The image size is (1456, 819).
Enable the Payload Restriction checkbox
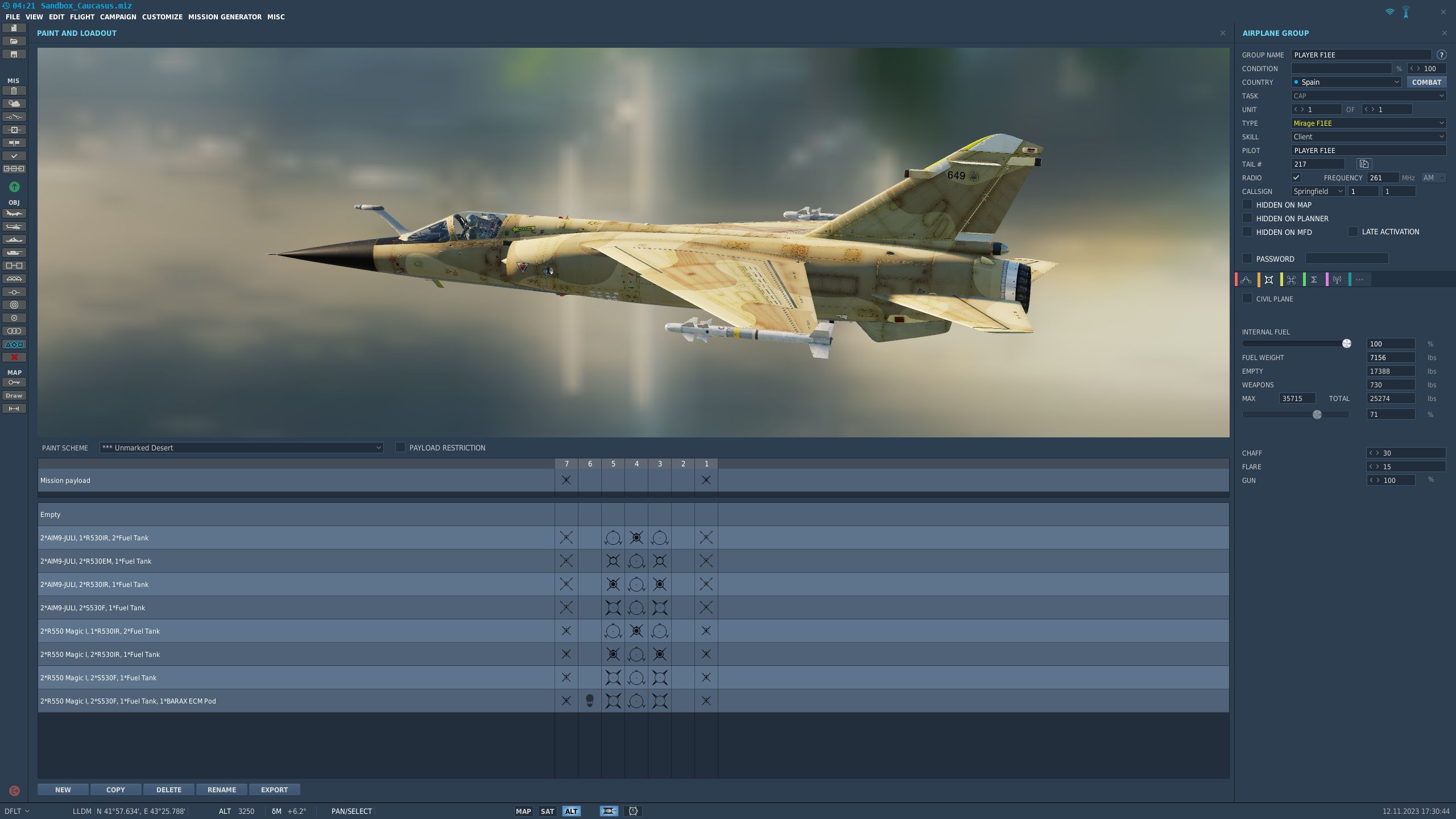click(400, 448)
